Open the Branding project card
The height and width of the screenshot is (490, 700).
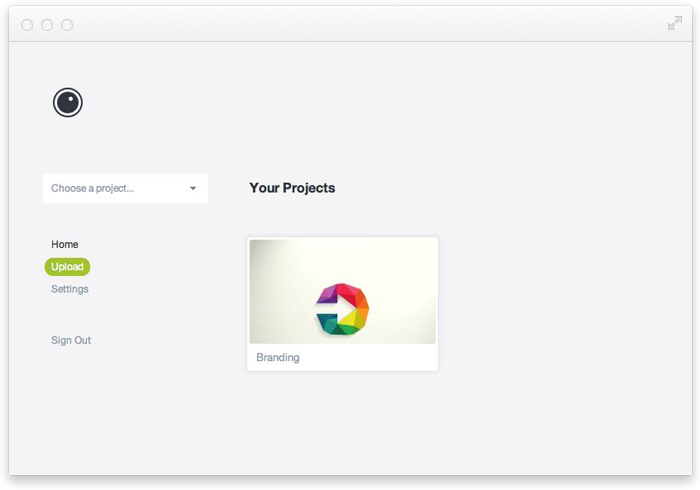point(342,290)
